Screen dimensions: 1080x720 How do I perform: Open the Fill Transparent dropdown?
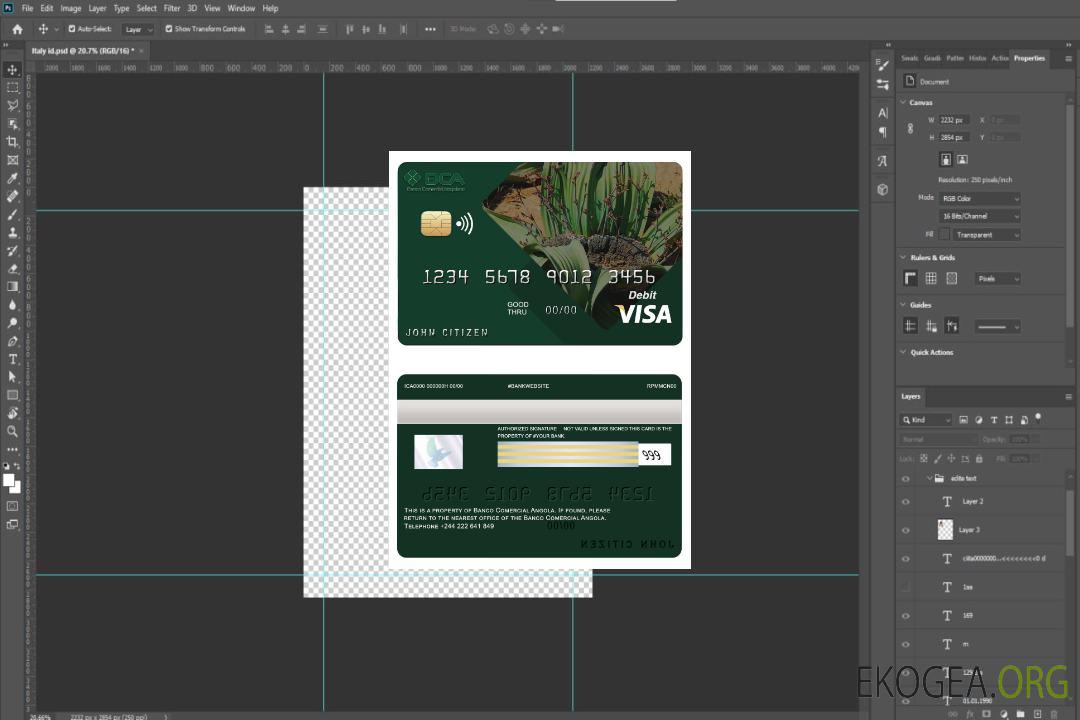986,235
